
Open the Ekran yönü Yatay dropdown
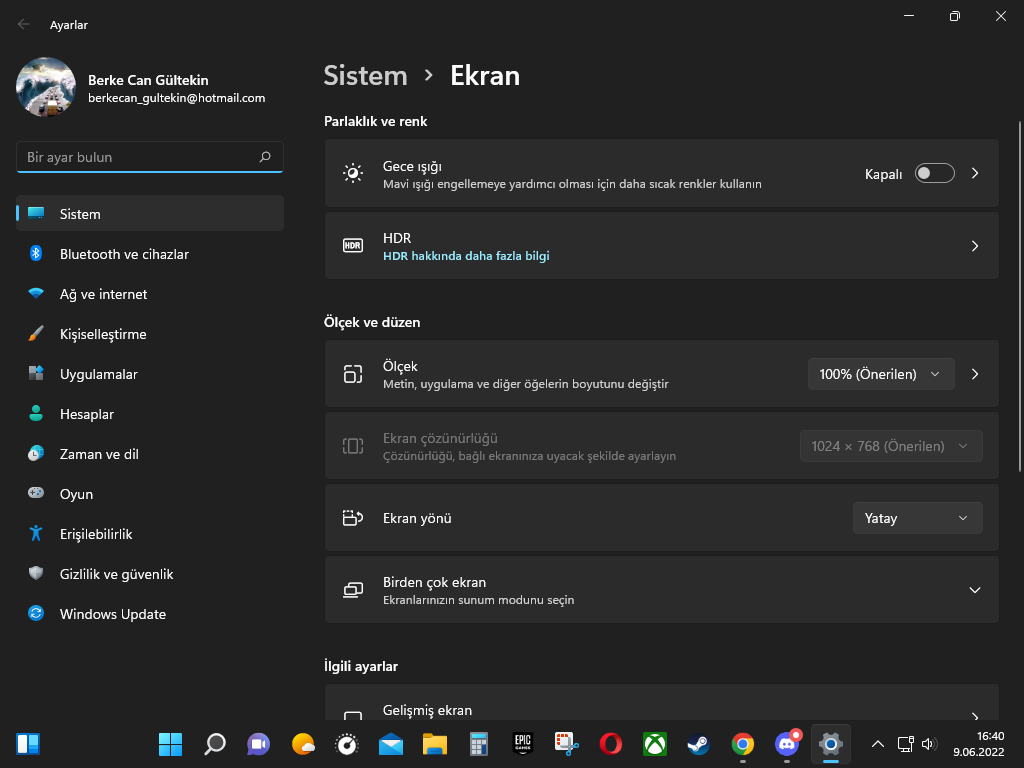point(916,518)
